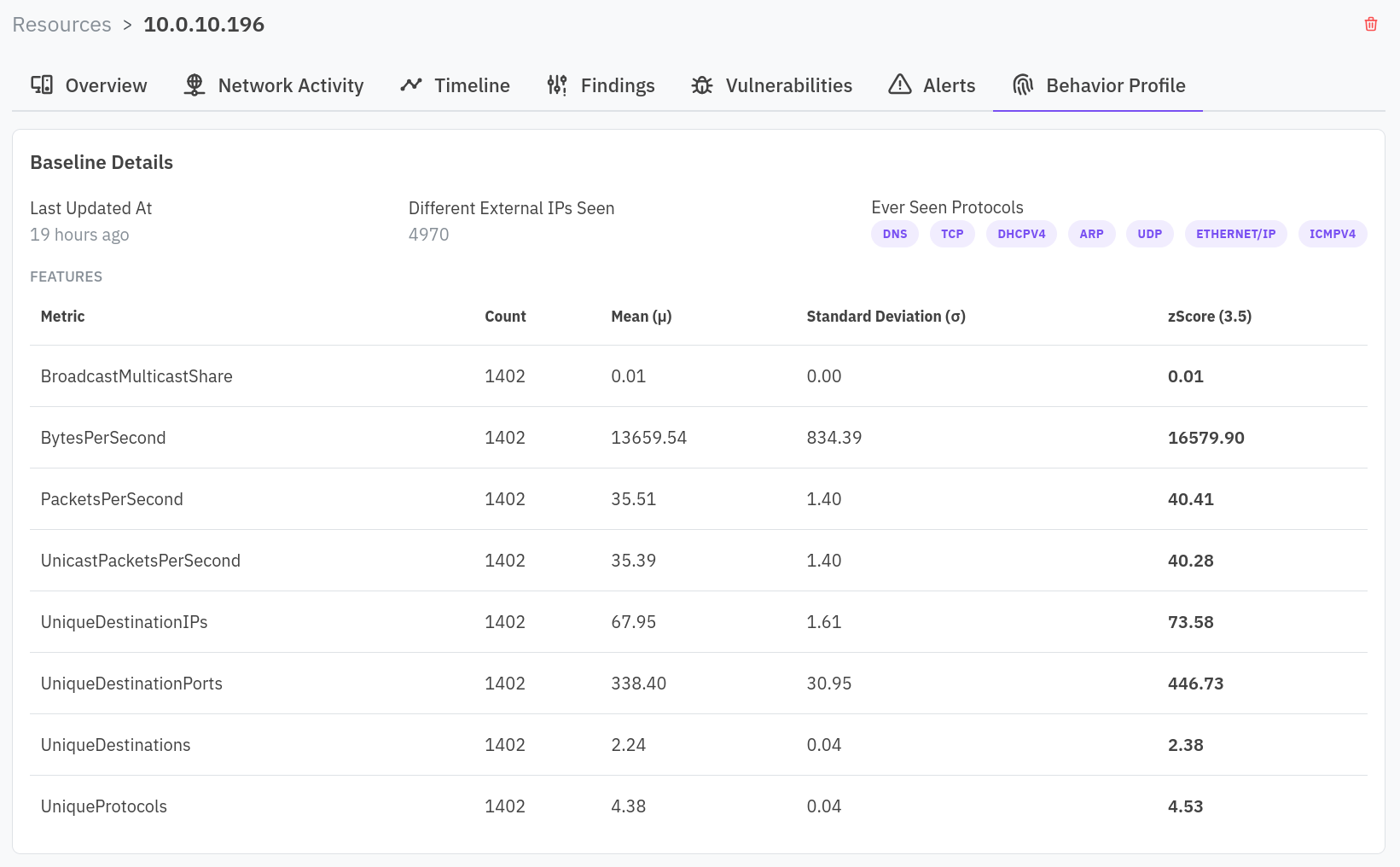The image size is (1400, 867).
Task: Click the 16579.90 zScore value
Action: pos(1206,438)
